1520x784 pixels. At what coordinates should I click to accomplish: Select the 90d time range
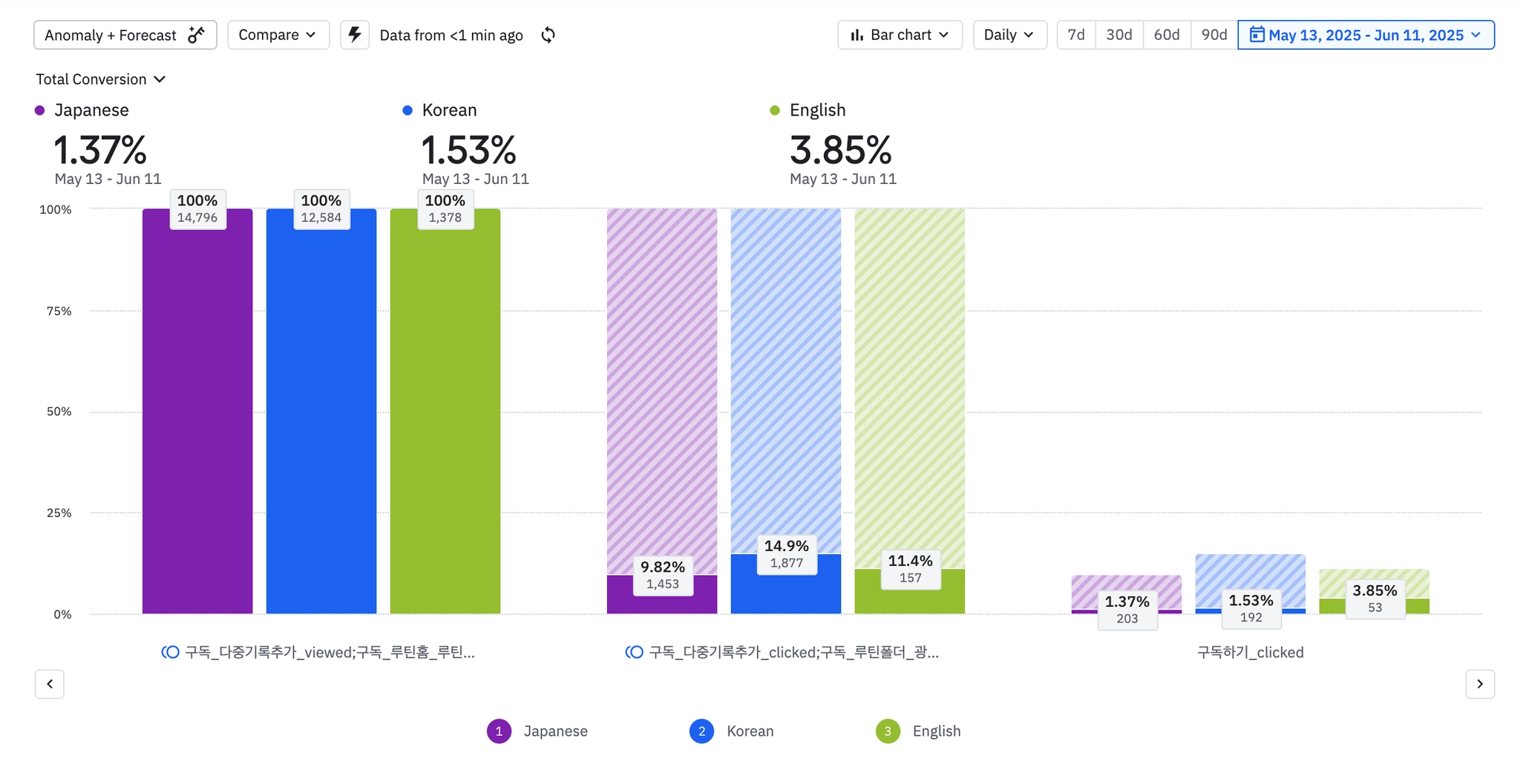pyautogui.click(x=1213, y=35)
